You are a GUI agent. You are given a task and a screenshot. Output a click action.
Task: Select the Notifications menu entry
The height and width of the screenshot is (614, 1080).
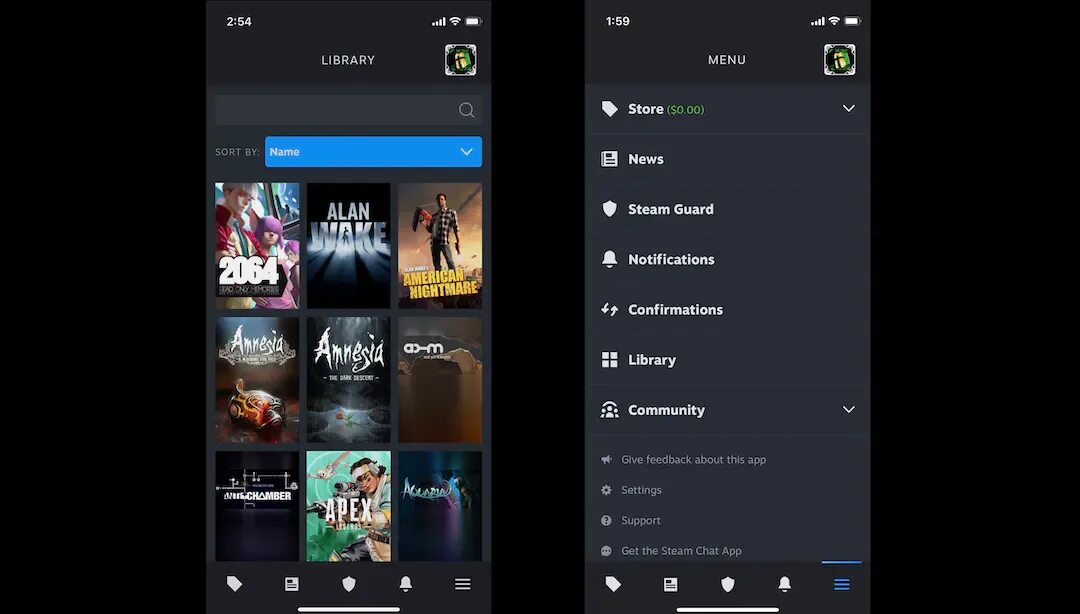pos(727,260)
